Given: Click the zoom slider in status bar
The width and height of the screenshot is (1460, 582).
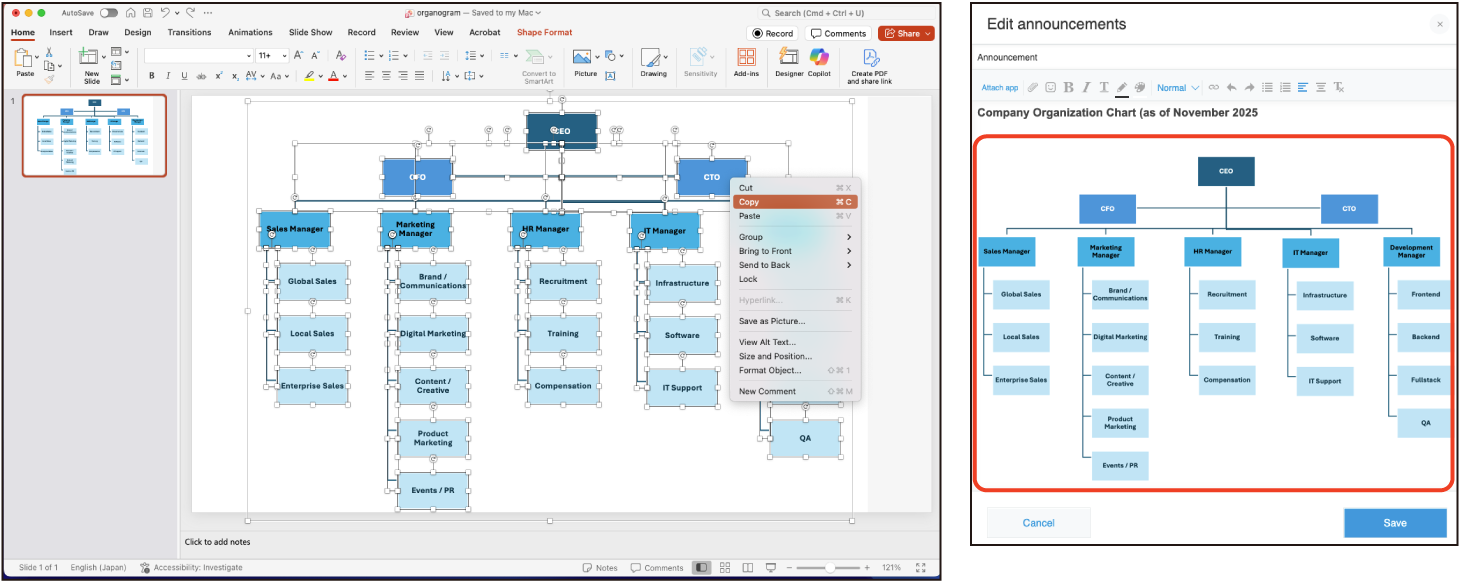Looking at the screenshot, I should click(x=830, y=568).
